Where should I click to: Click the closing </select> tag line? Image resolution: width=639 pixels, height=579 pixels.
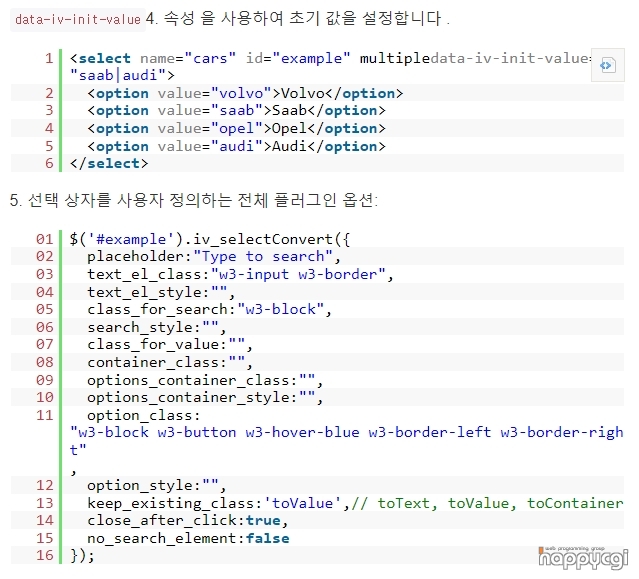click(x=109, y=163)
